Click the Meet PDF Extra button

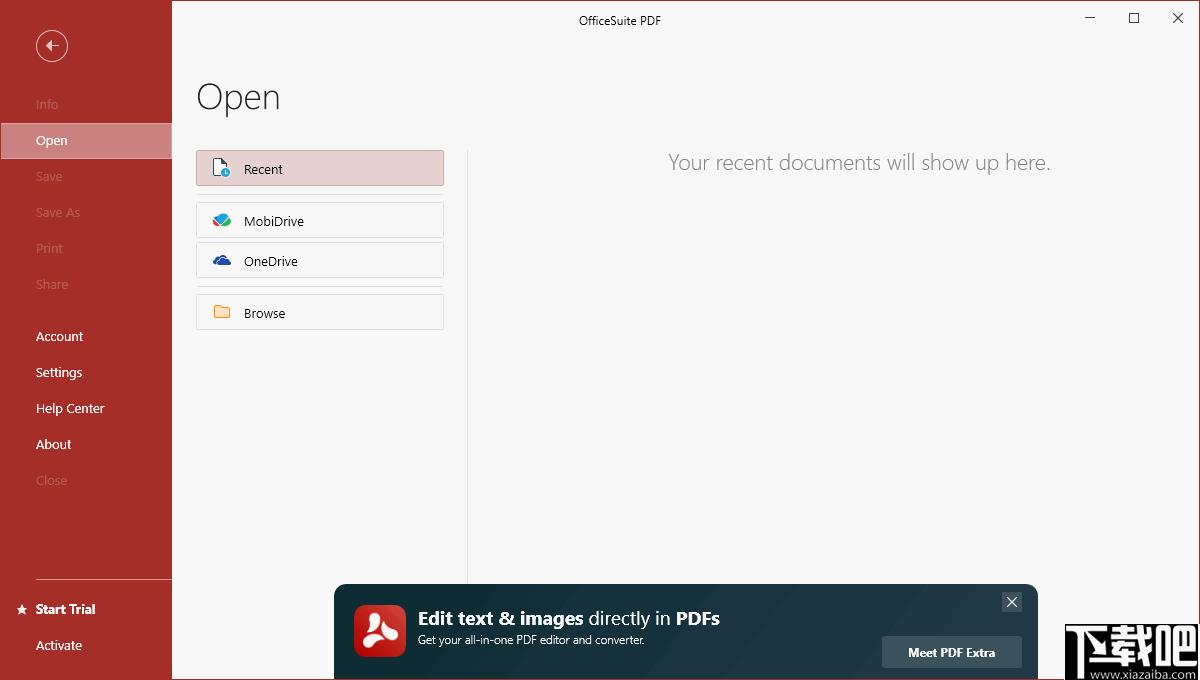click(952, 652)
